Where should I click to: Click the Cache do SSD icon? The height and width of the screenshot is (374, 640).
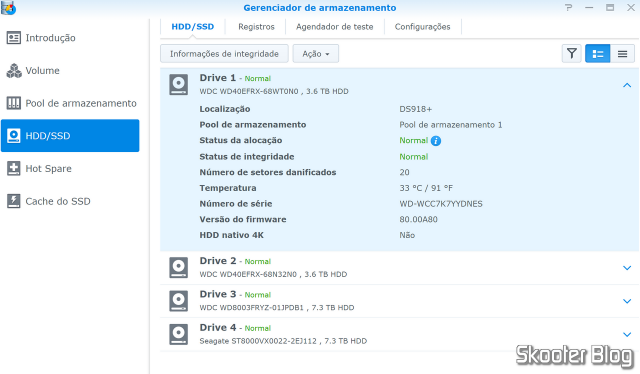pyautogui.click(x=13, y=201)
